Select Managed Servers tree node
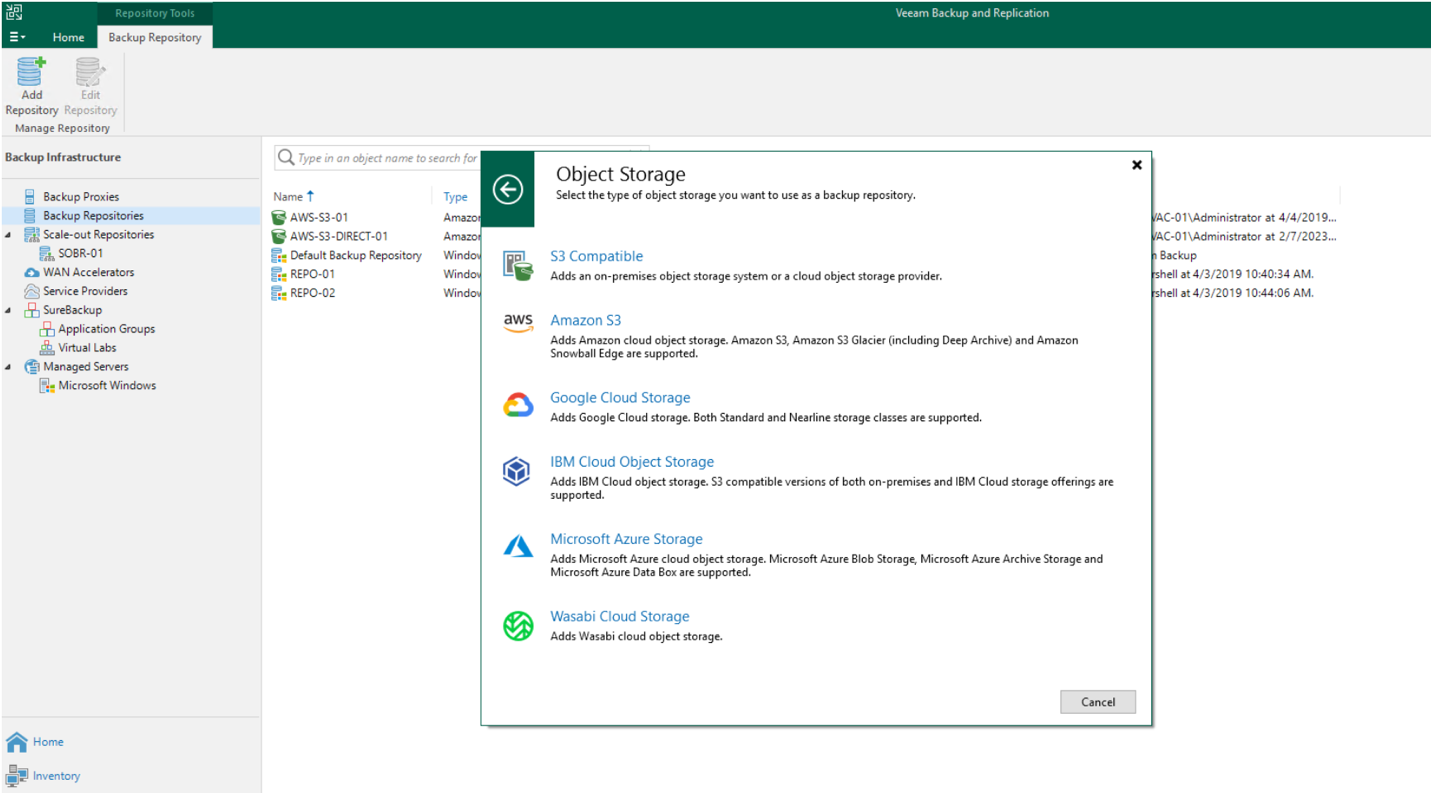The height and width of the screenshot is (793, 1431). click(x=85, y=367)
